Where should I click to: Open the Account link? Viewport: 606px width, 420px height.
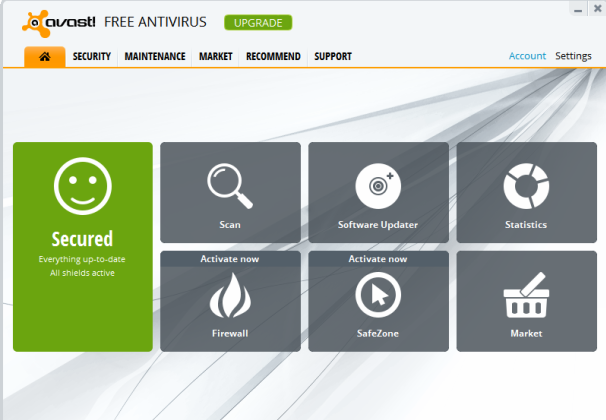[527, 56]
